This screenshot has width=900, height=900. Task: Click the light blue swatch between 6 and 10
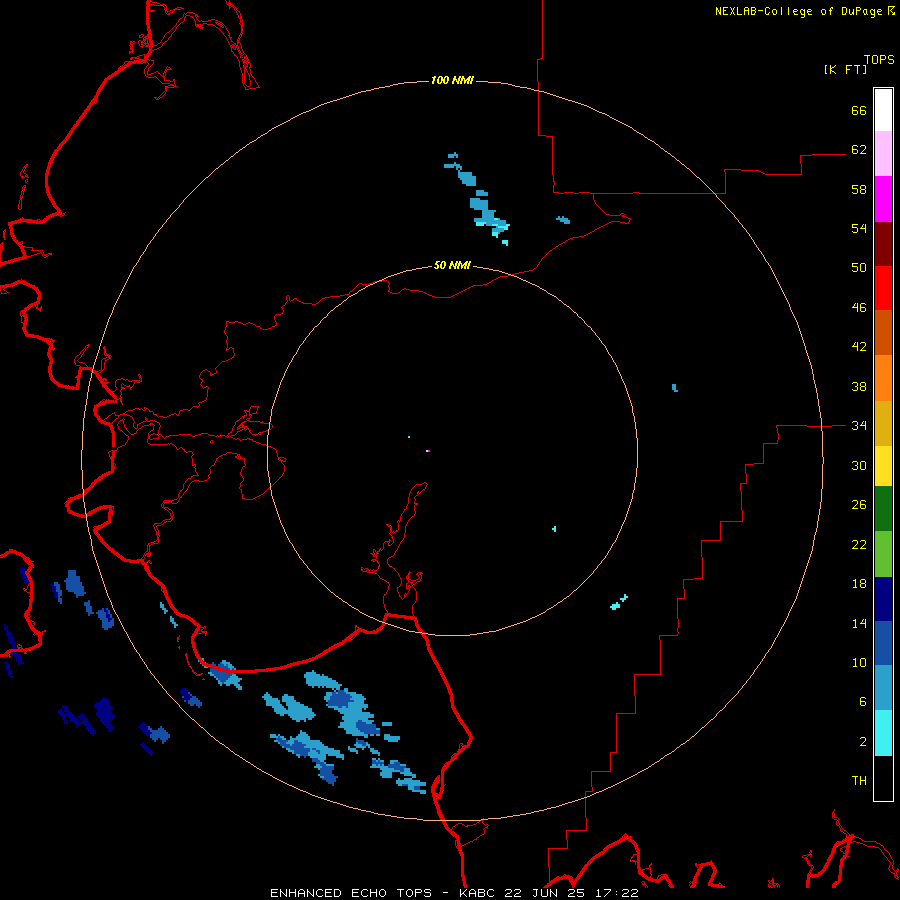[883, 688]
